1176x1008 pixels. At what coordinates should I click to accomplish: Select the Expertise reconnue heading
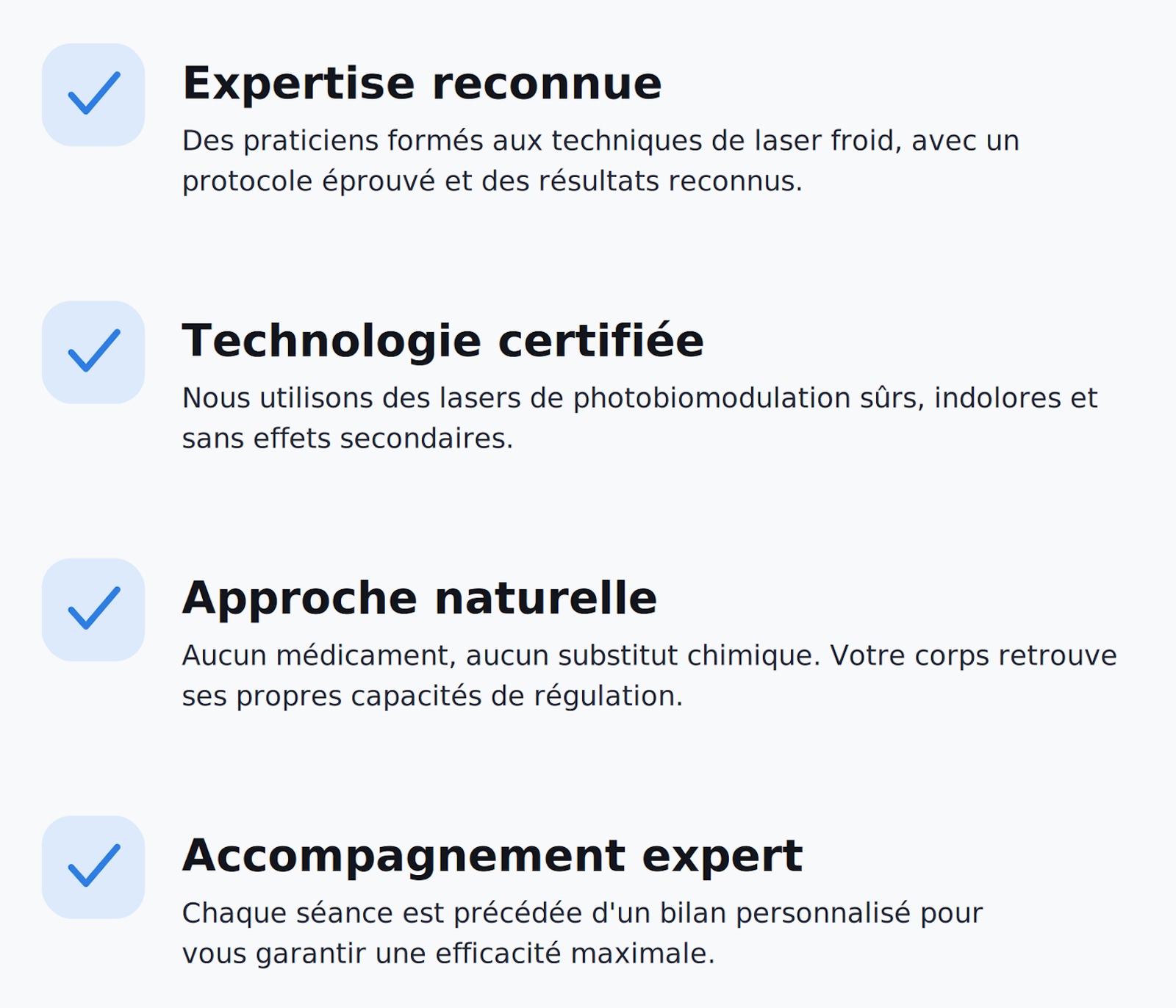click(x=422, y=83)
